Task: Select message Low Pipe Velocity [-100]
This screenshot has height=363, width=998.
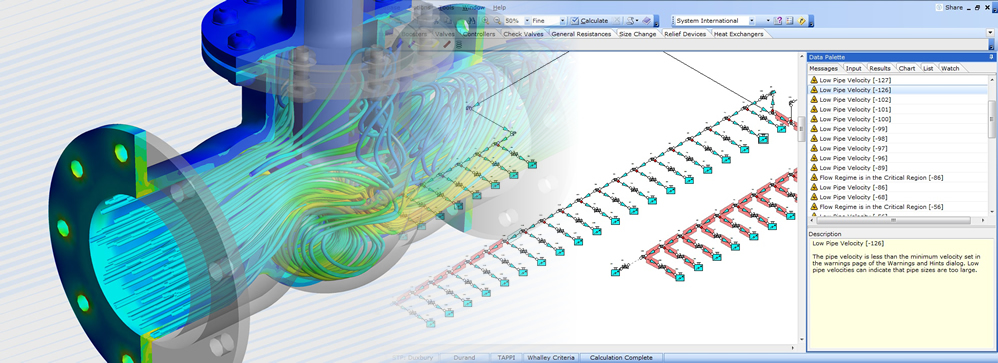Action: coord(898,119)
